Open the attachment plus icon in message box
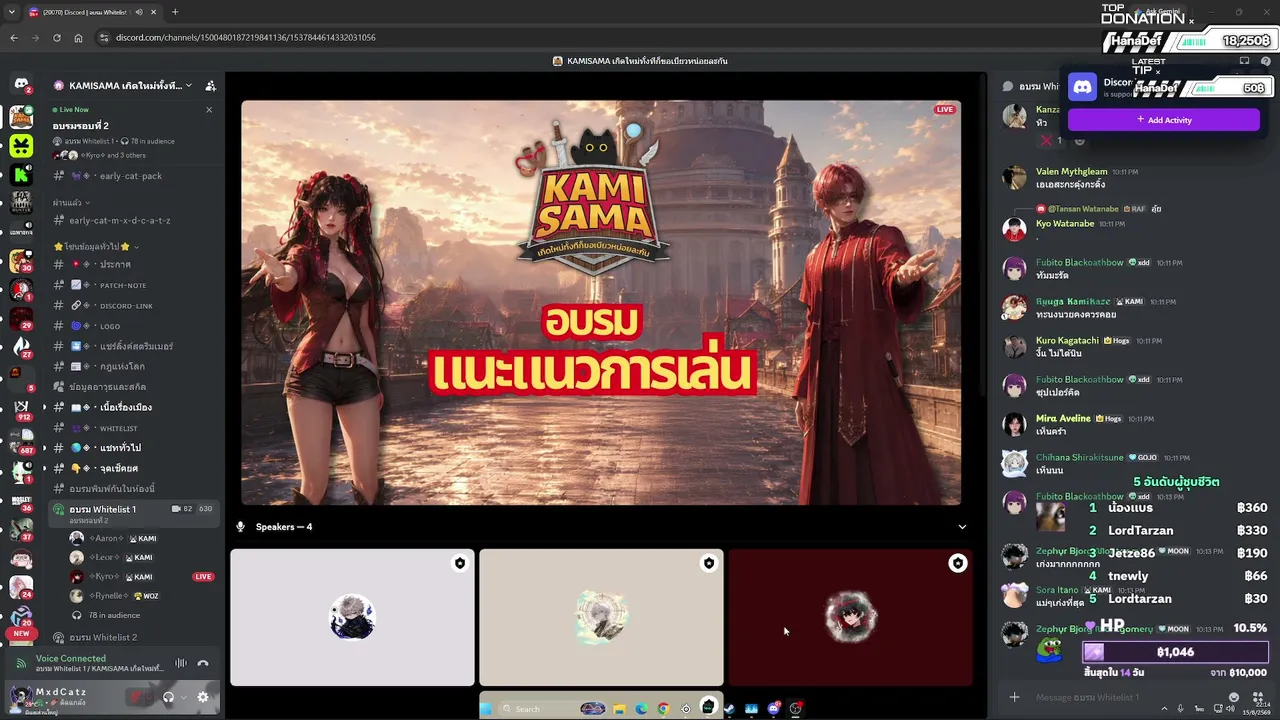This screenshot has width=1280, height=720. pos(1014,697)
